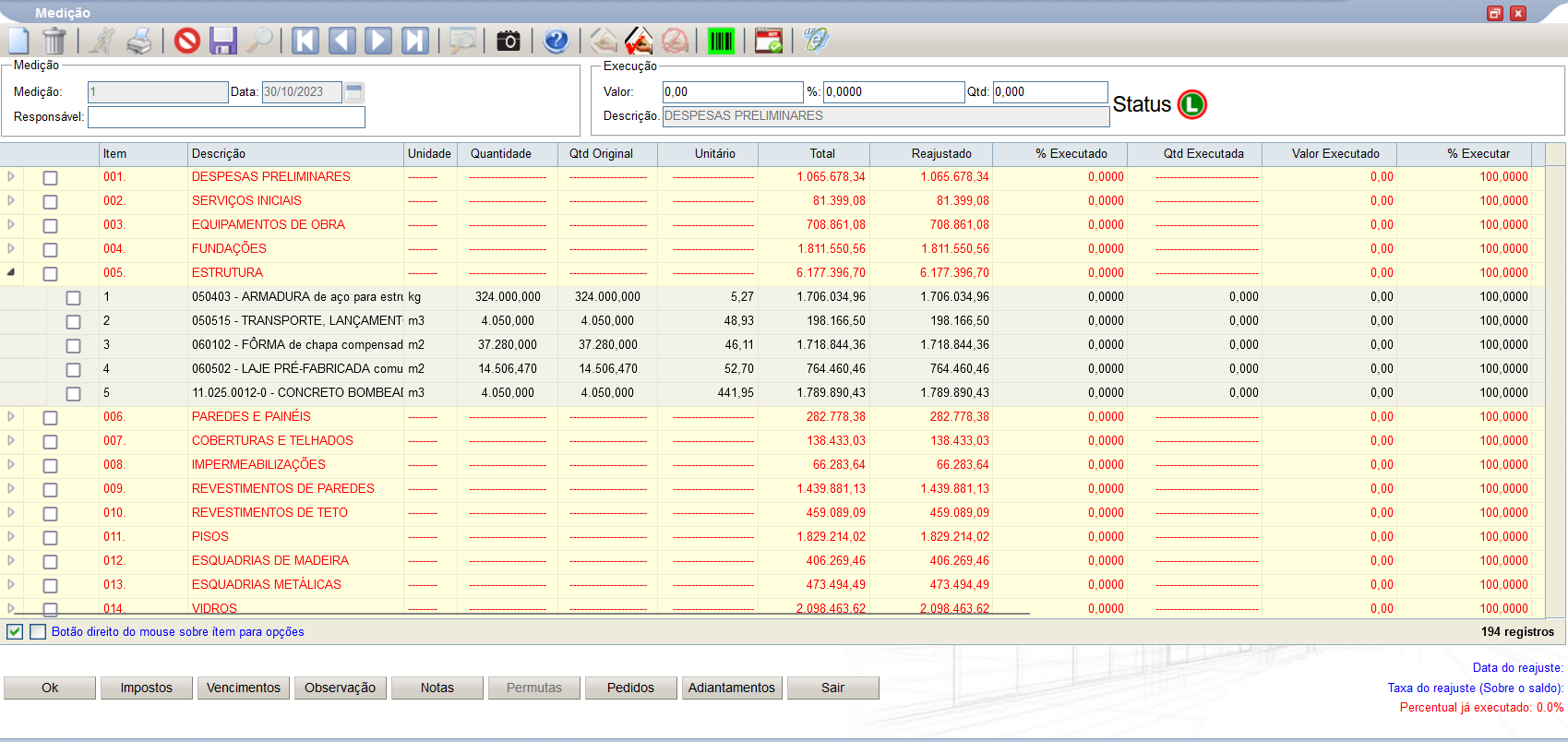
Task: Click the printer icon
Action: [138, 41]
